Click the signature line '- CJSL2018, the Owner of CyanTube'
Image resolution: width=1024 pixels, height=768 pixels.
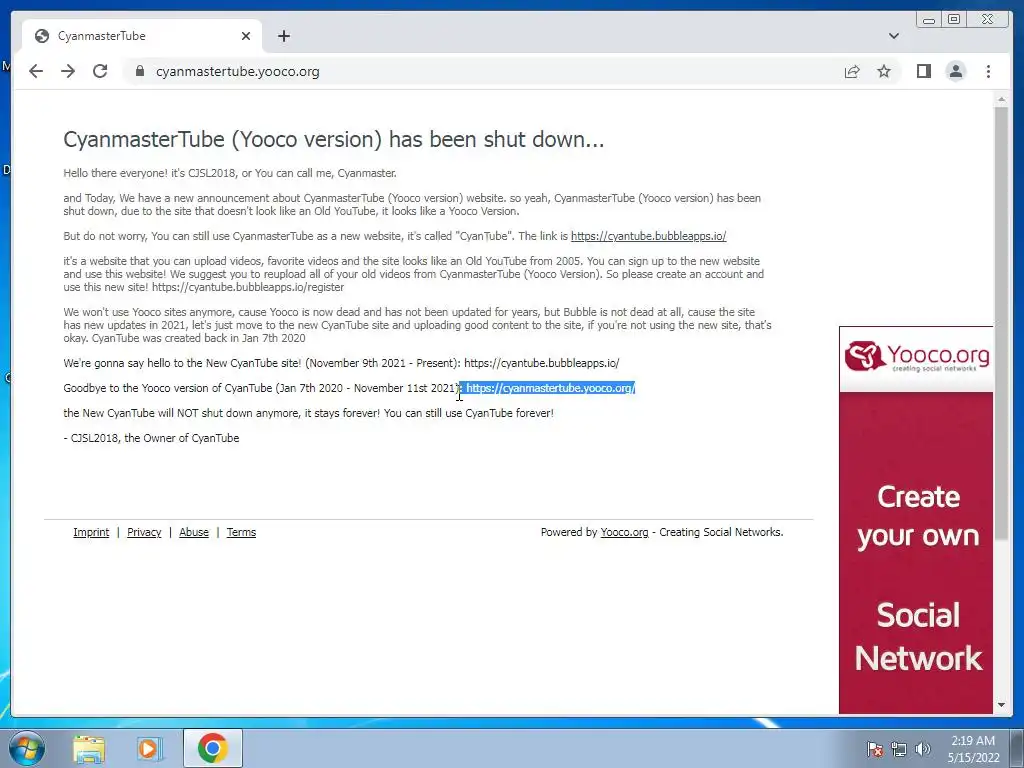tap(152, 438)
